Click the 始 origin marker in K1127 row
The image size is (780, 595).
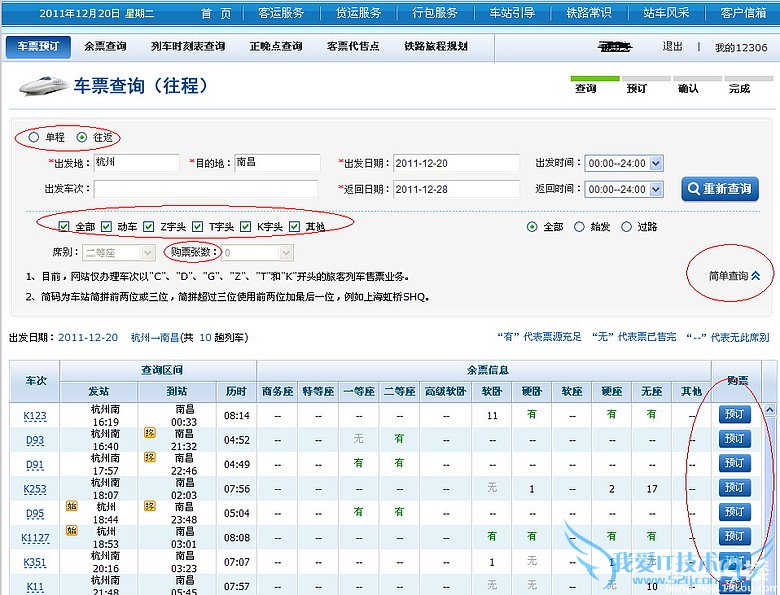(x=72, y=530)
